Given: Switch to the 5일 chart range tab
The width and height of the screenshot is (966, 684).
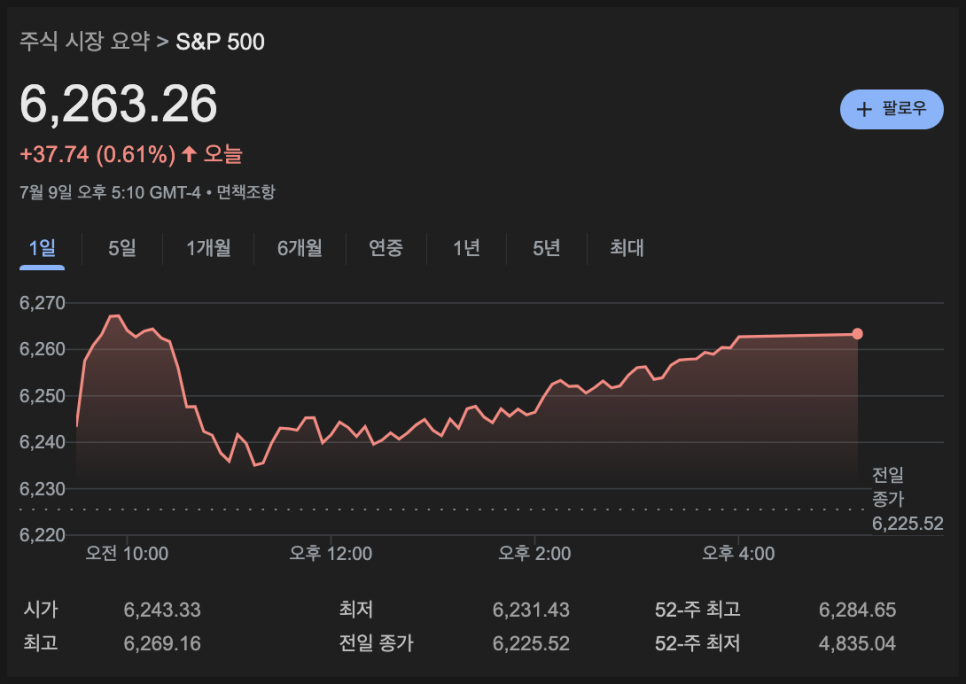Looking at the screenshot, I should click(x=122, y=248).
